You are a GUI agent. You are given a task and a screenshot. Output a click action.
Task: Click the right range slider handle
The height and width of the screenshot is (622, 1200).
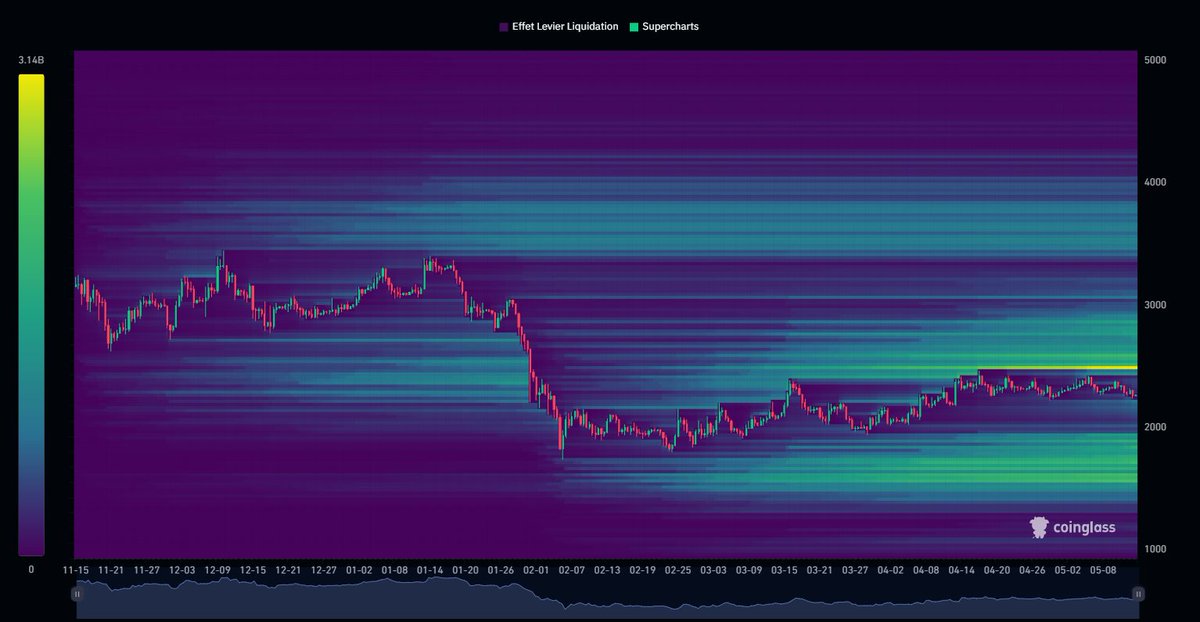[x=1138, y=593]
